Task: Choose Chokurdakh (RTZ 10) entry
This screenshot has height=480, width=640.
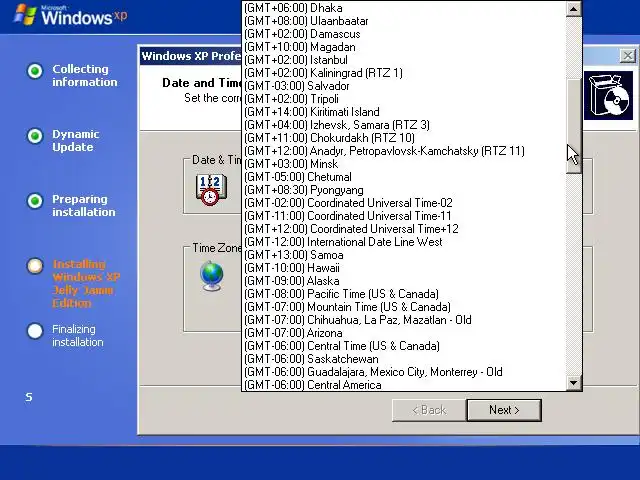Action: click(404, 138)
